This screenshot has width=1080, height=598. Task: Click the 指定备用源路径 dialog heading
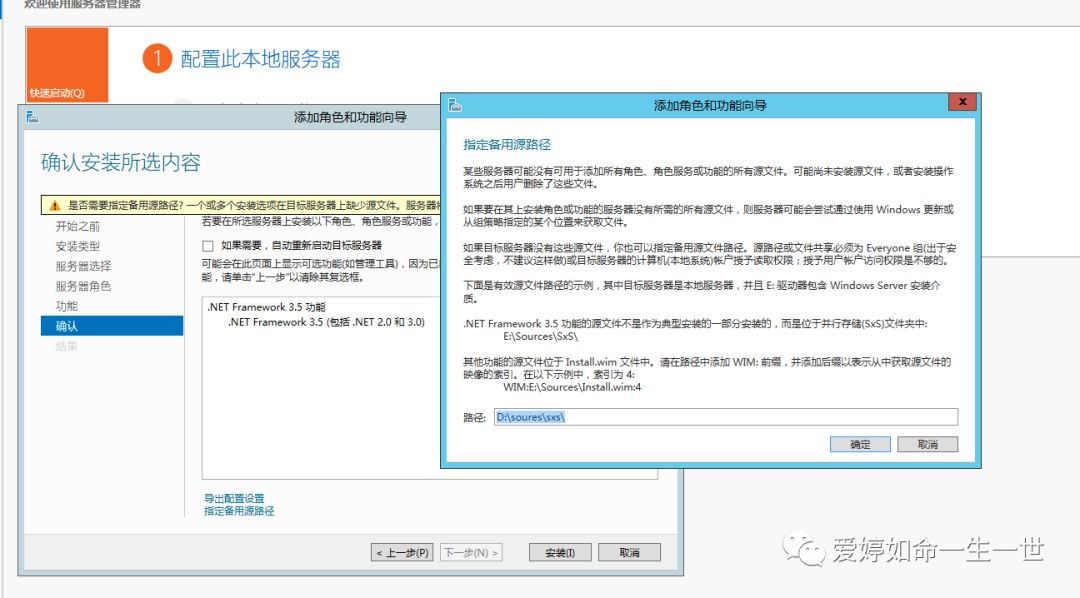point(507,145)
